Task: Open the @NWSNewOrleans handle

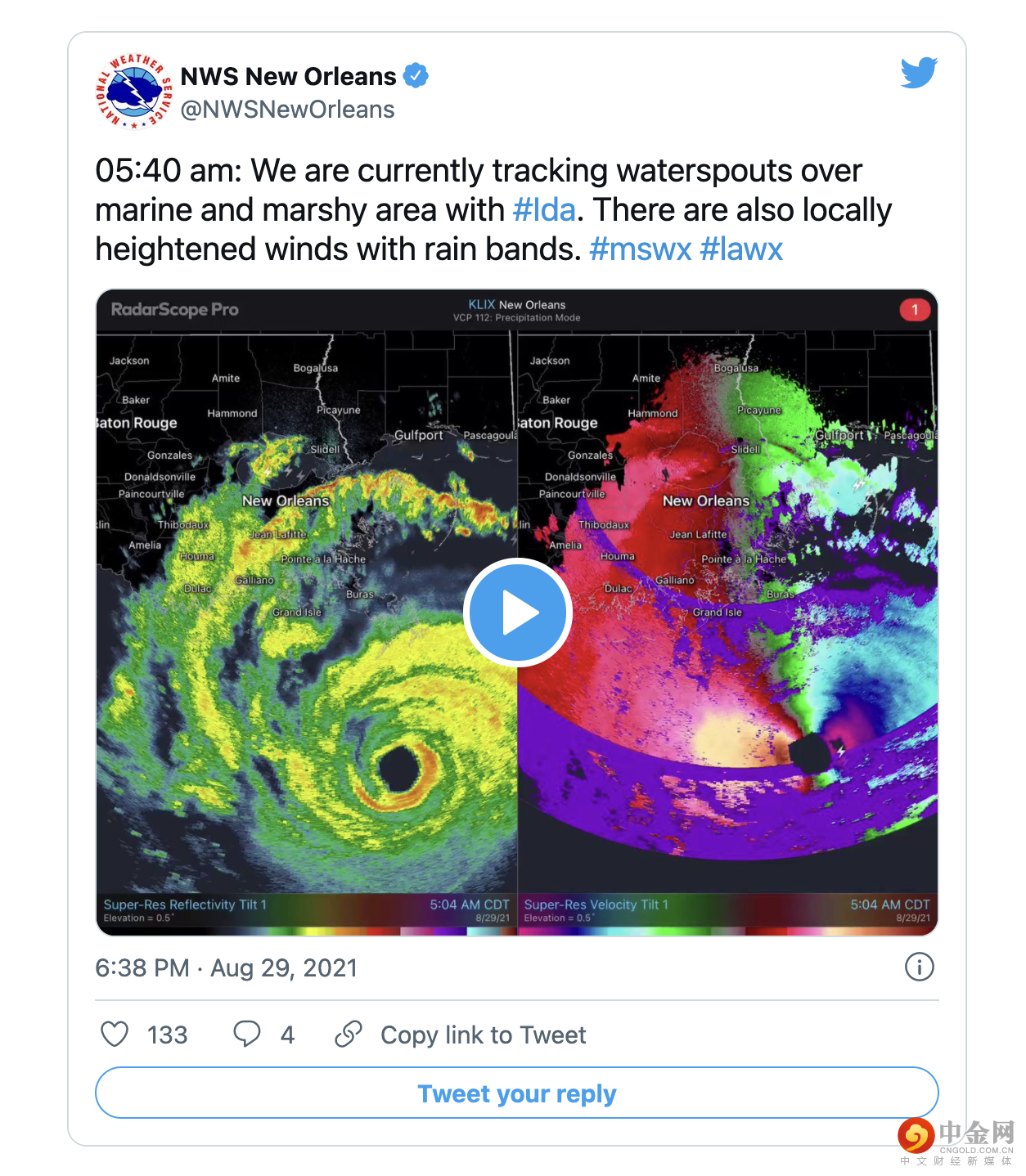Action: point(287,110)
